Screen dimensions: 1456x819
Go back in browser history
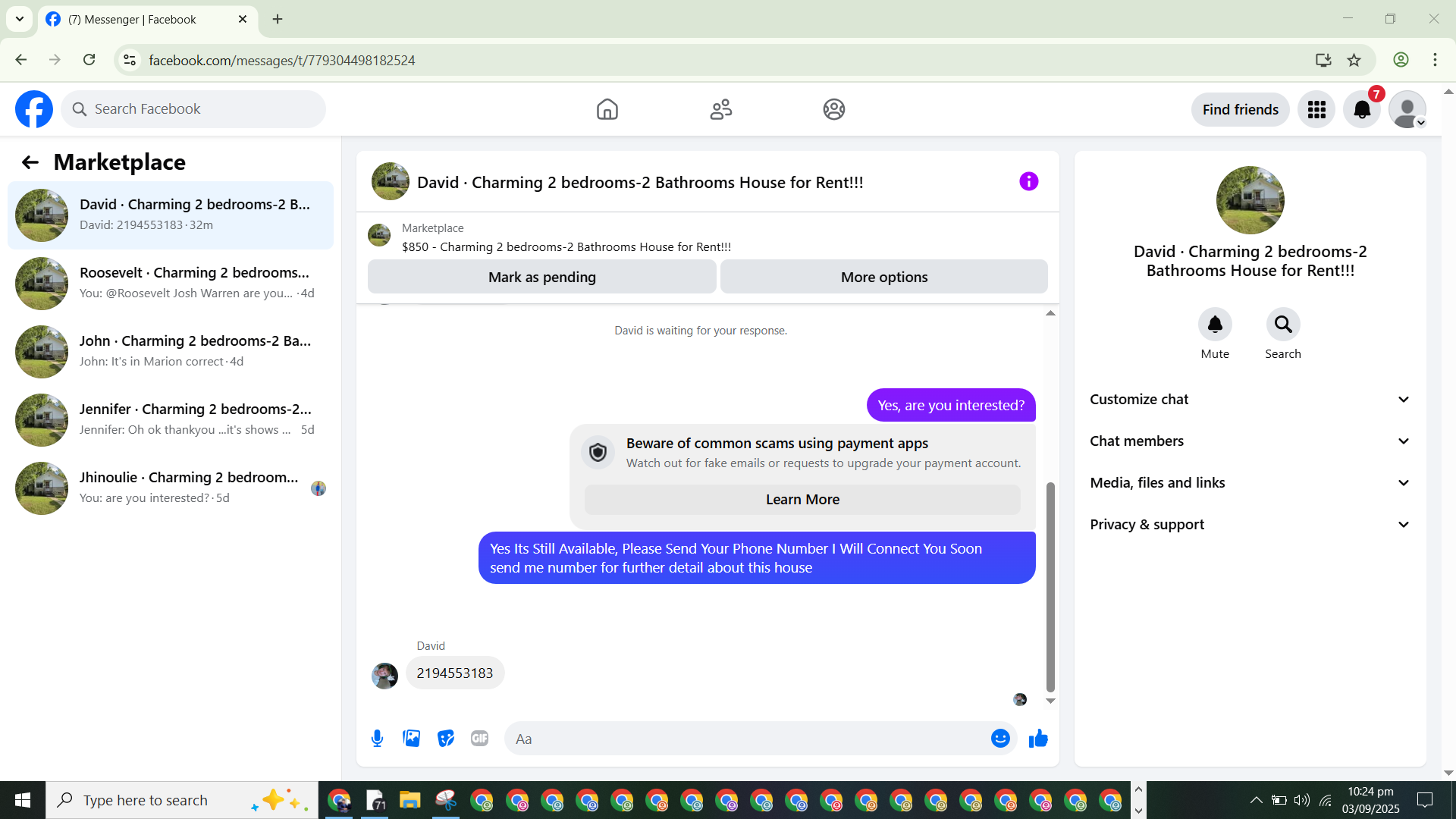click(21, 60)
